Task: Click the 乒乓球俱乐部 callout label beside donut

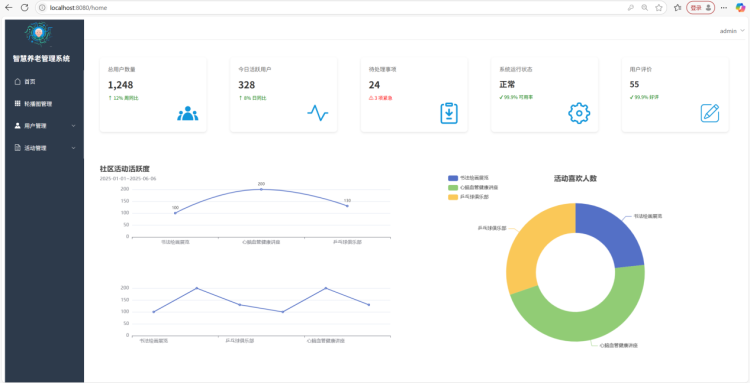Action: [492, 228]
